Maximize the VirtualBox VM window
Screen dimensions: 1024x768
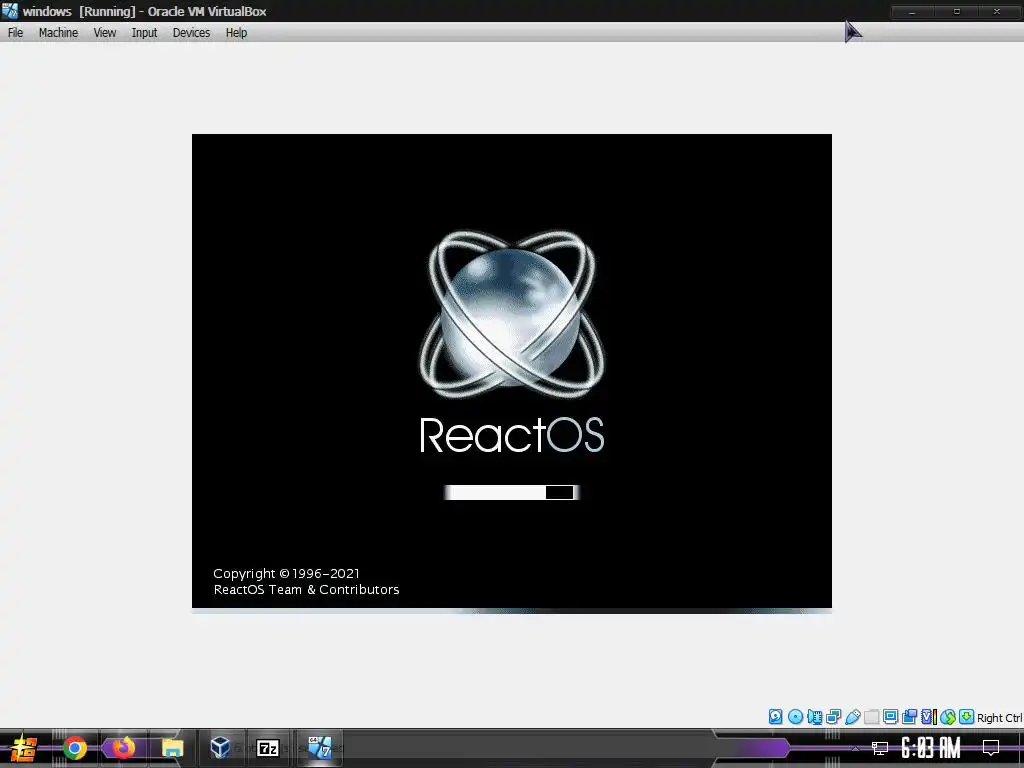[x=957, y=11]
